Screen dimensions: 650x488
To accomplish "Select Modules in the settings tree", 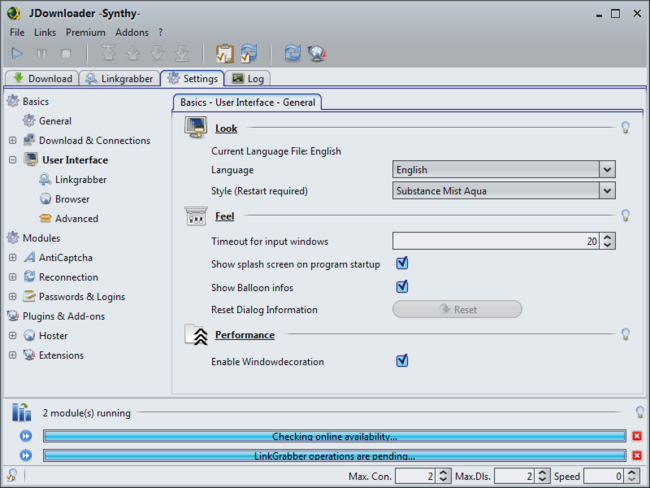I will click(x=34, y=238).
